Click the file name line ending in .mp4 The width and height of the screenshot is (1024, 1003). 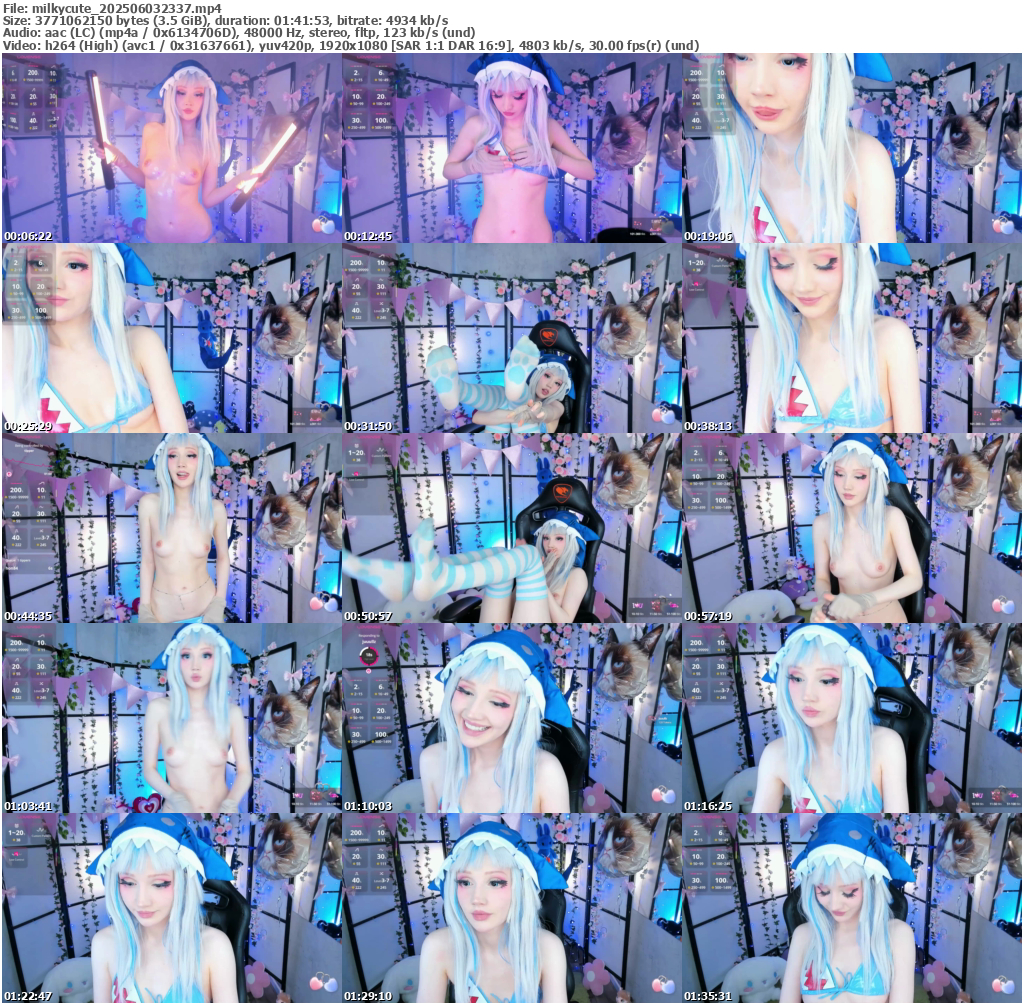click(112, 8)
